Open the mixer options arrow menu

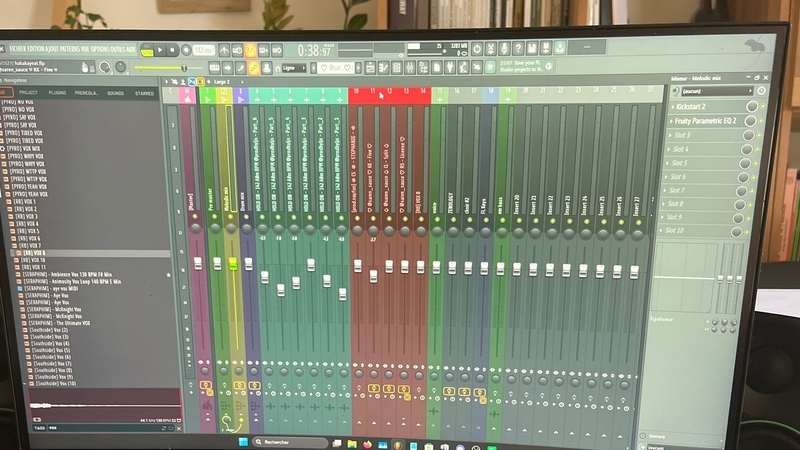coord(166,82)
